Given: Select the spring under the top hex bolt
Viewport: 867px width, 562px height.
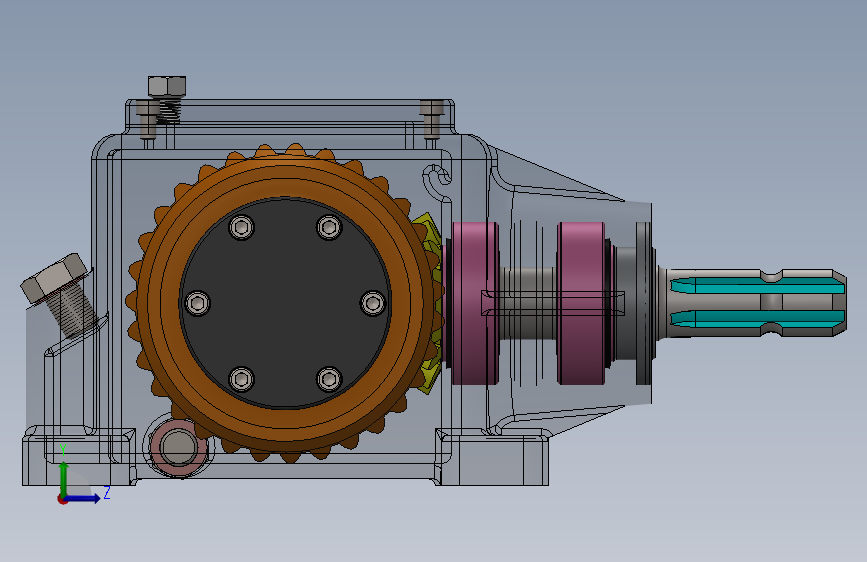Looking at the screenshot, I should [x=170, y=111].
